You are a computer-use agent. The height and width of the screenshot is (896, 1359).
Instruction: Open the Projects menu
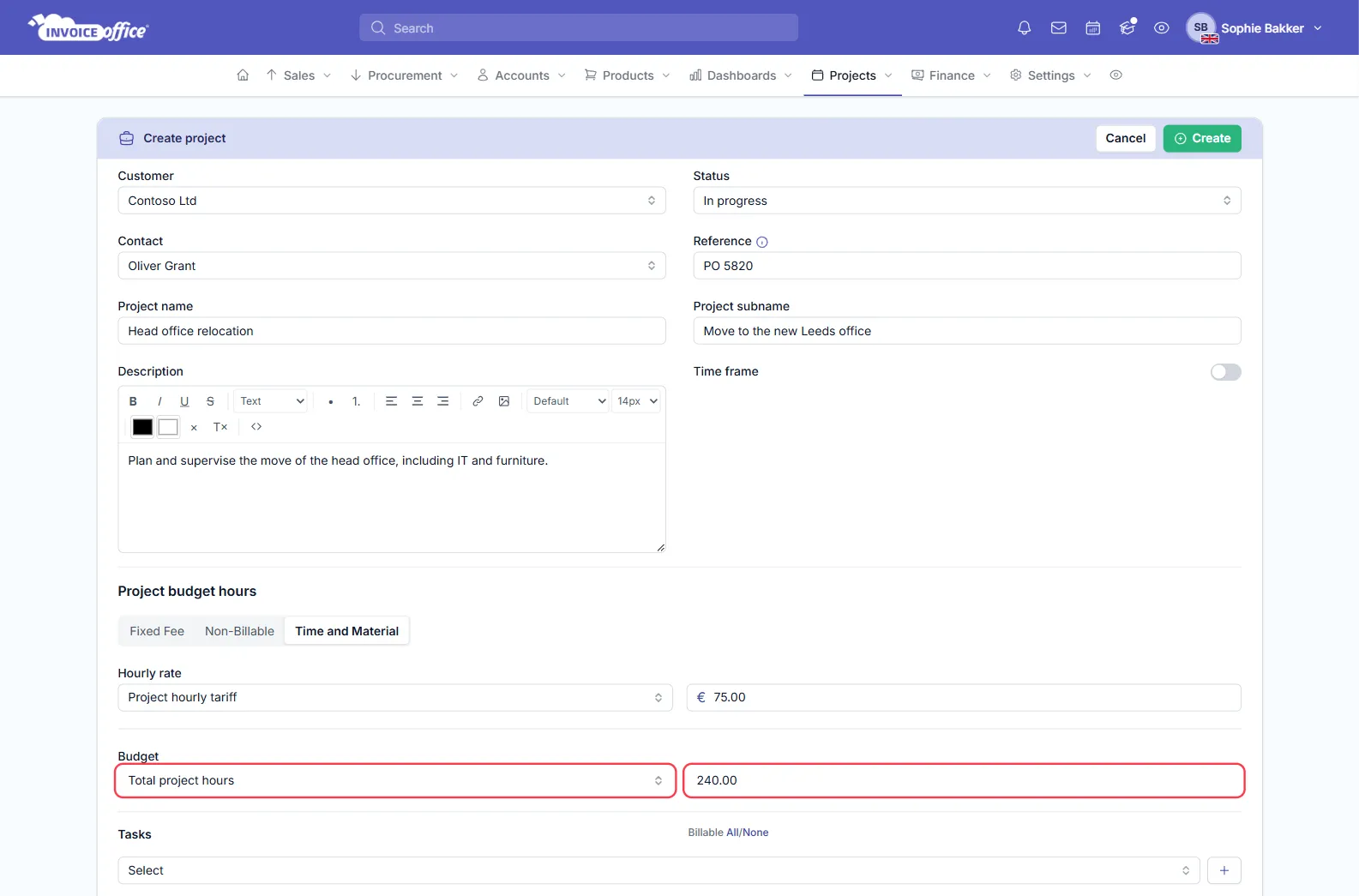(852, 75)
